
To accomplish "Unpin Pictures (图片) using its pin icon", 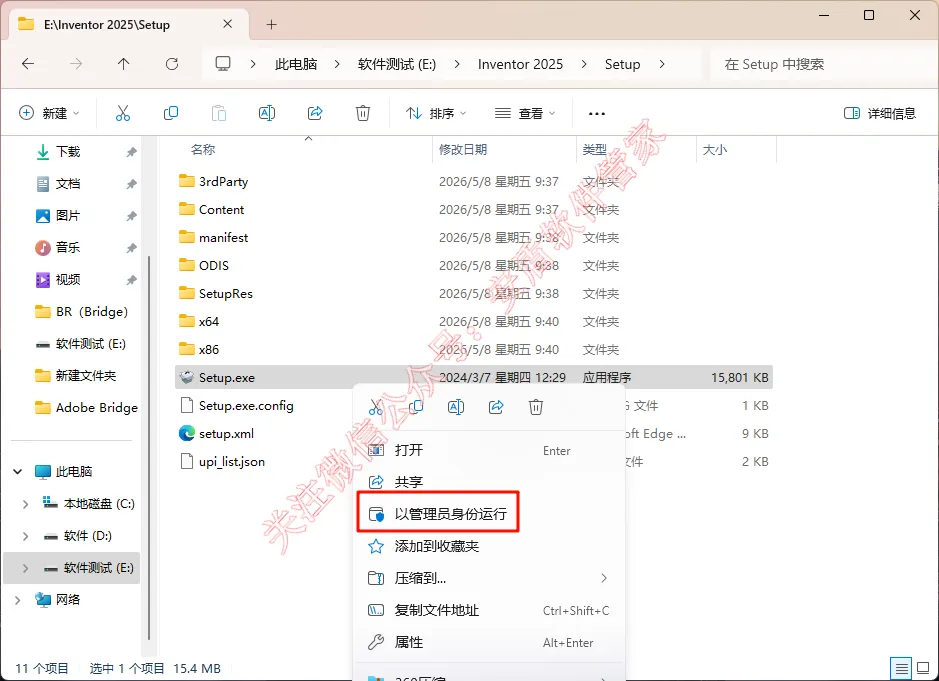I will (131, 216).
